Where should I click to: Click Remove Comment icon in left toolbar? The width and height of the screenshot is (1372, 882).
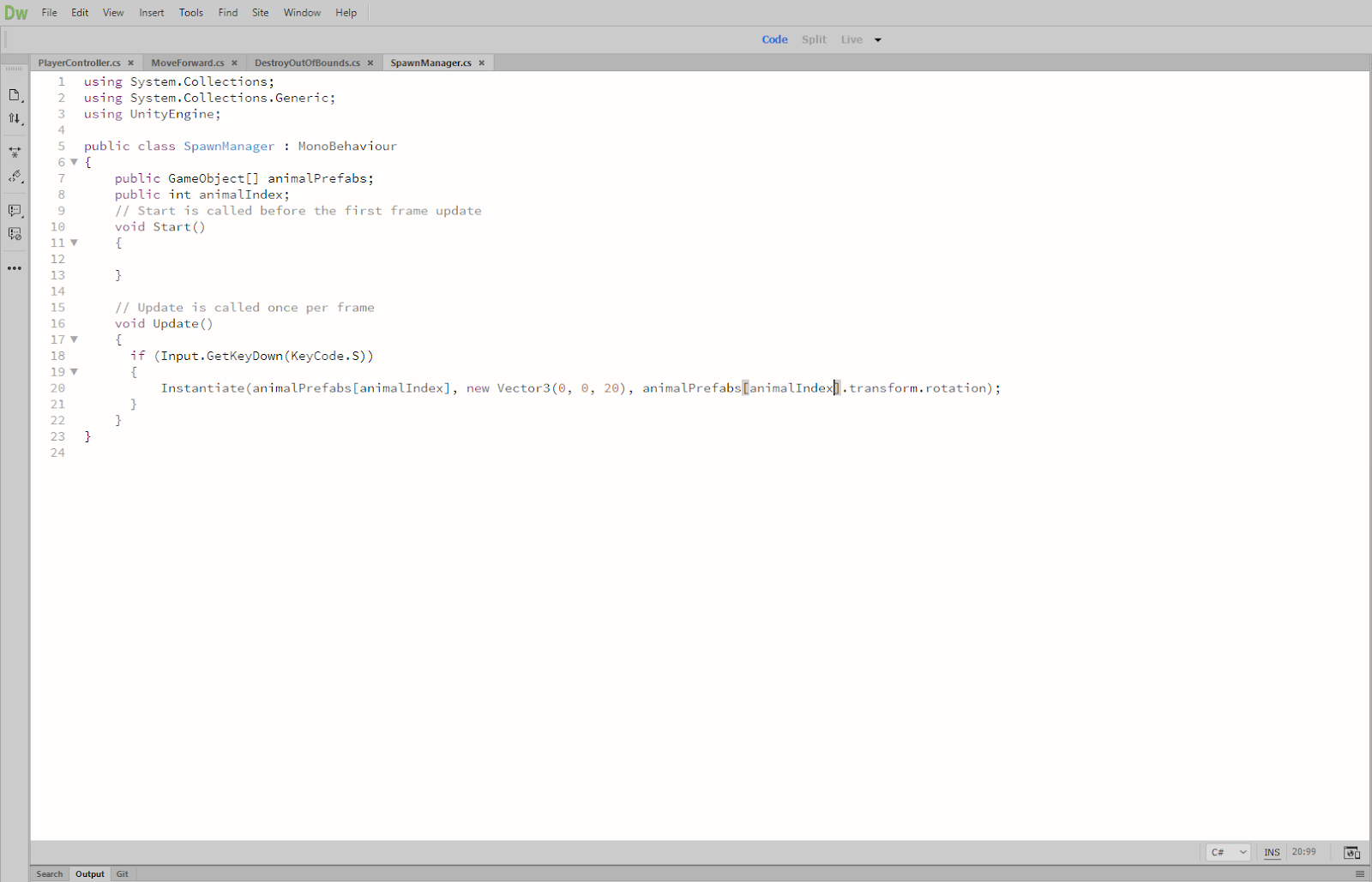[15, 234]
